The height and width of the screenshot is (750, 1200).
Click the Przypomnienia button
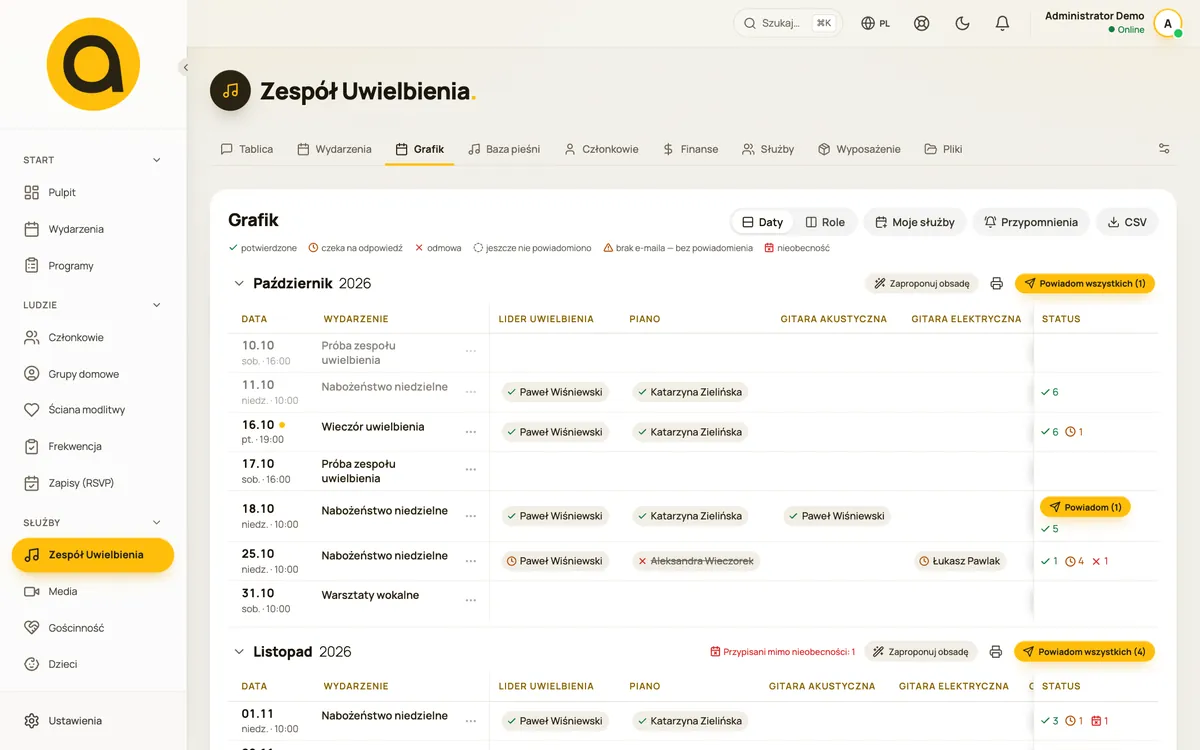(x=1031, y=222)
